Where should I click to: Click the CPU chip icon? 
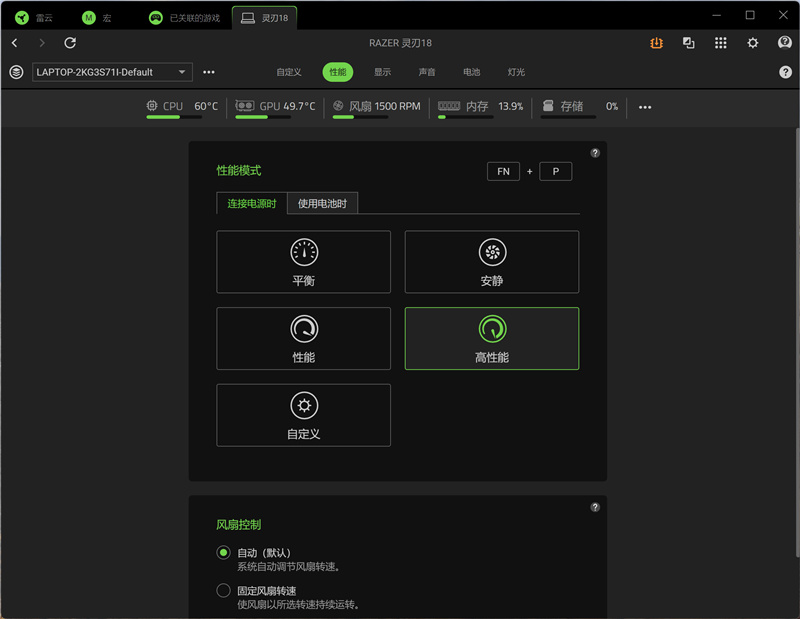152,106
